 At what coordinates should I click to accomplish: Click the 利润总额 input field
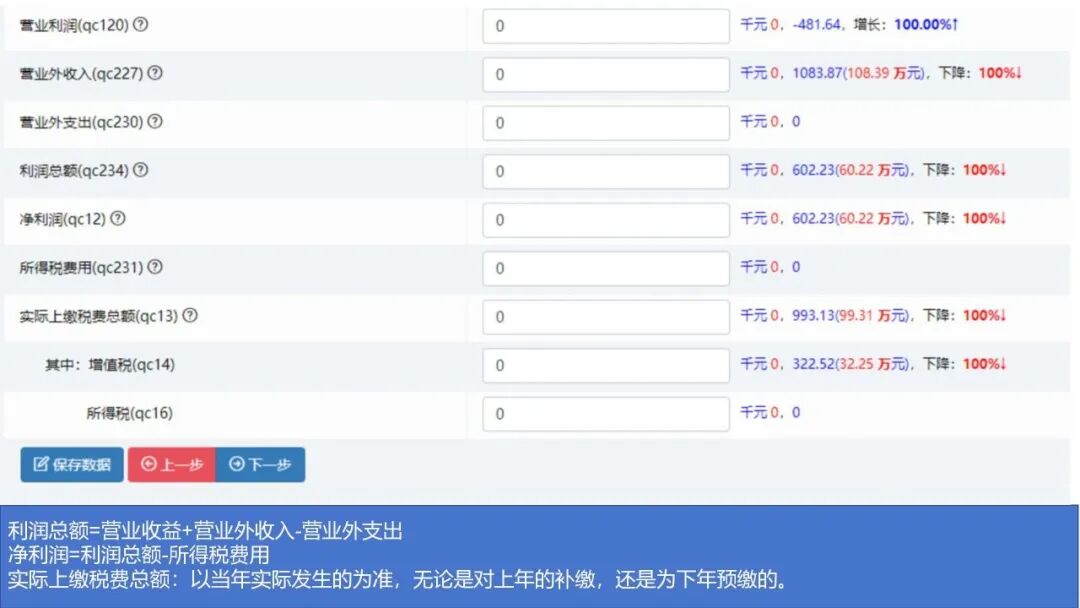click(x=604, y=170)
